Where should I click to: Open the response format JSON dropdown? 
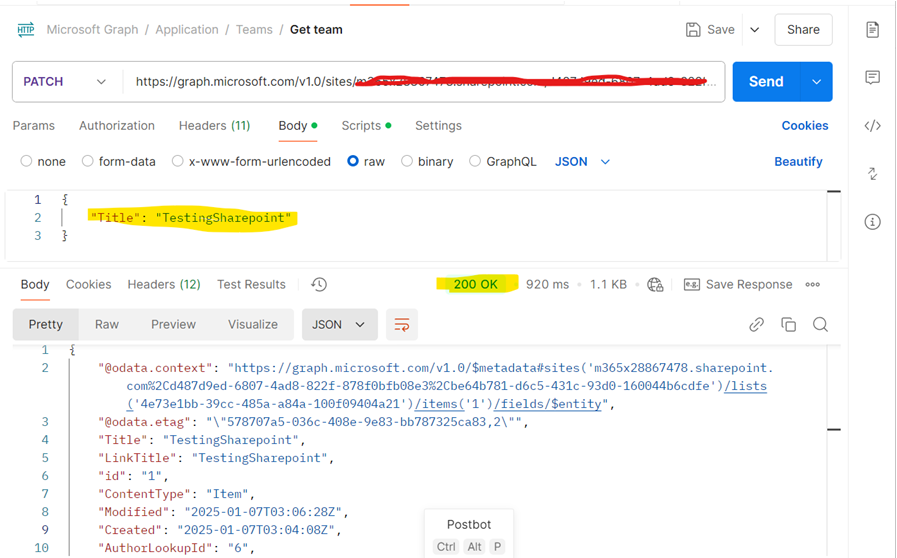click(x=339, y=324)
